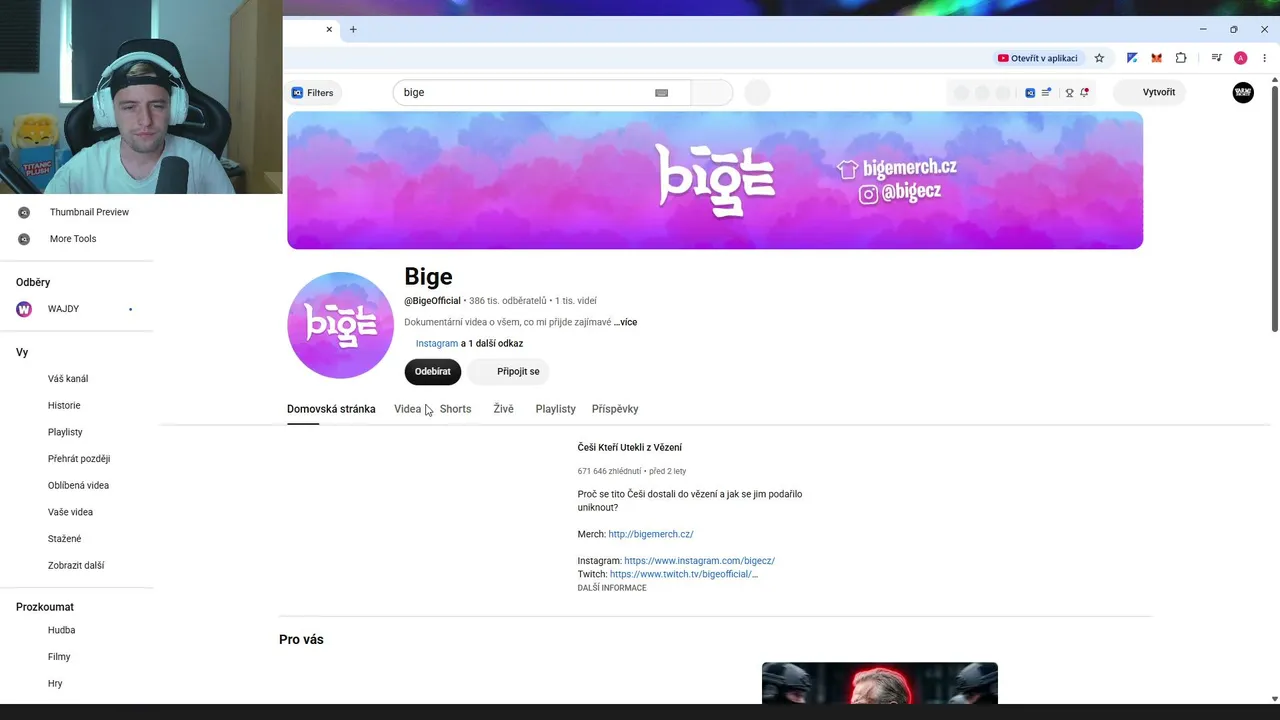Open Stažené downloads in sidebar
1280x720 pixels.
click(x=65, y=539)
